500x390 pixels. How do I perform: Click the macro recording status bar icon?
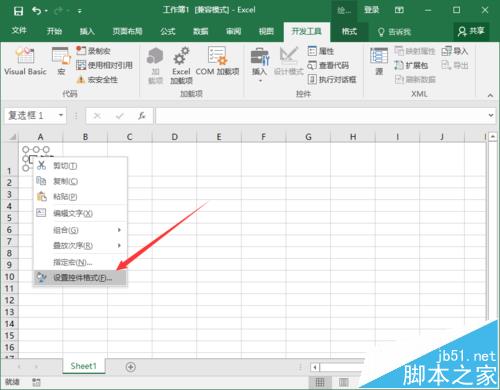37,382
